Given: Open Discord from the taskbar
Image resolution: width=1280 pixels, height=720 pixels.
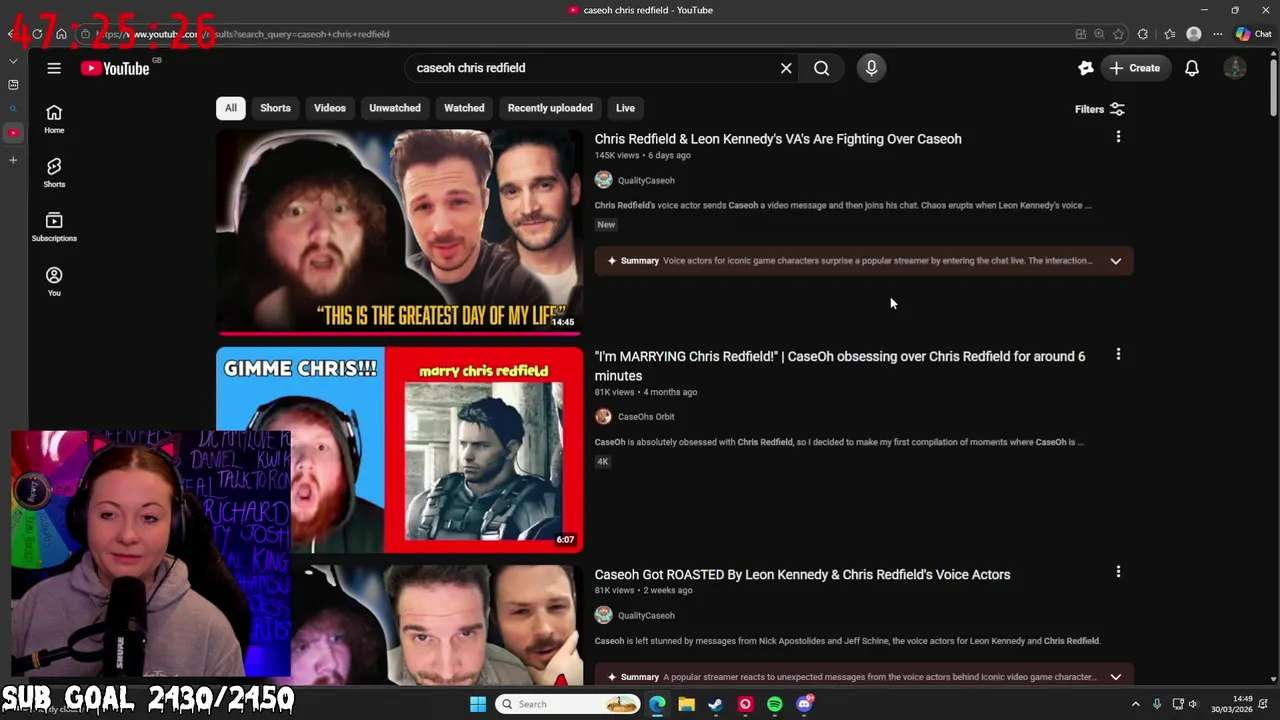Looking at the screenshot, I should pyautogui.click(x=805, y=704).
